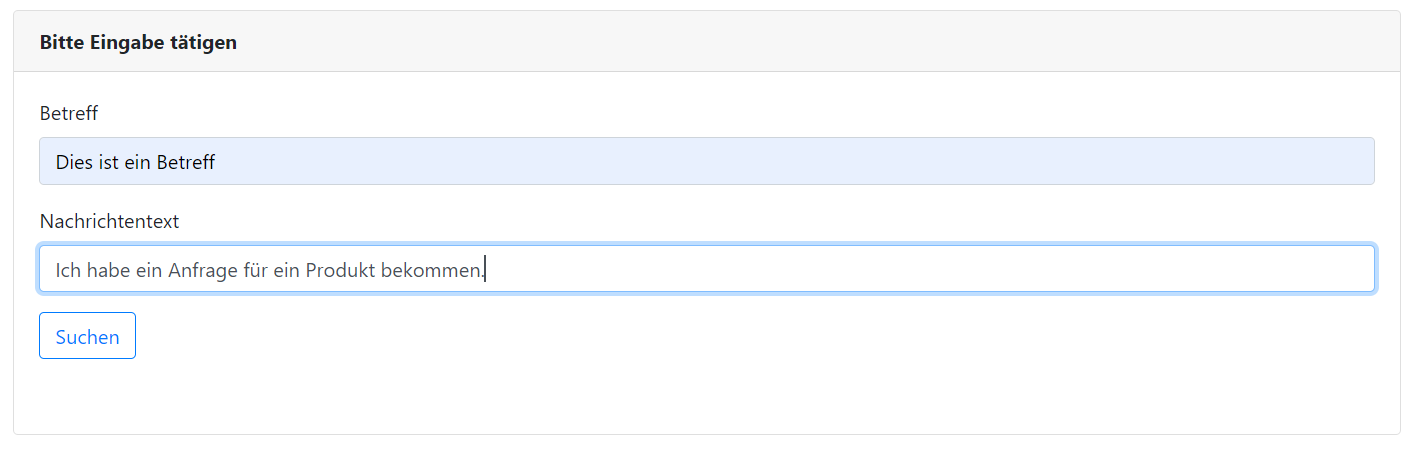Click the word "Produkt" in the message text
The height and width of the screenshot is (451, 1418).
point(340,270)
